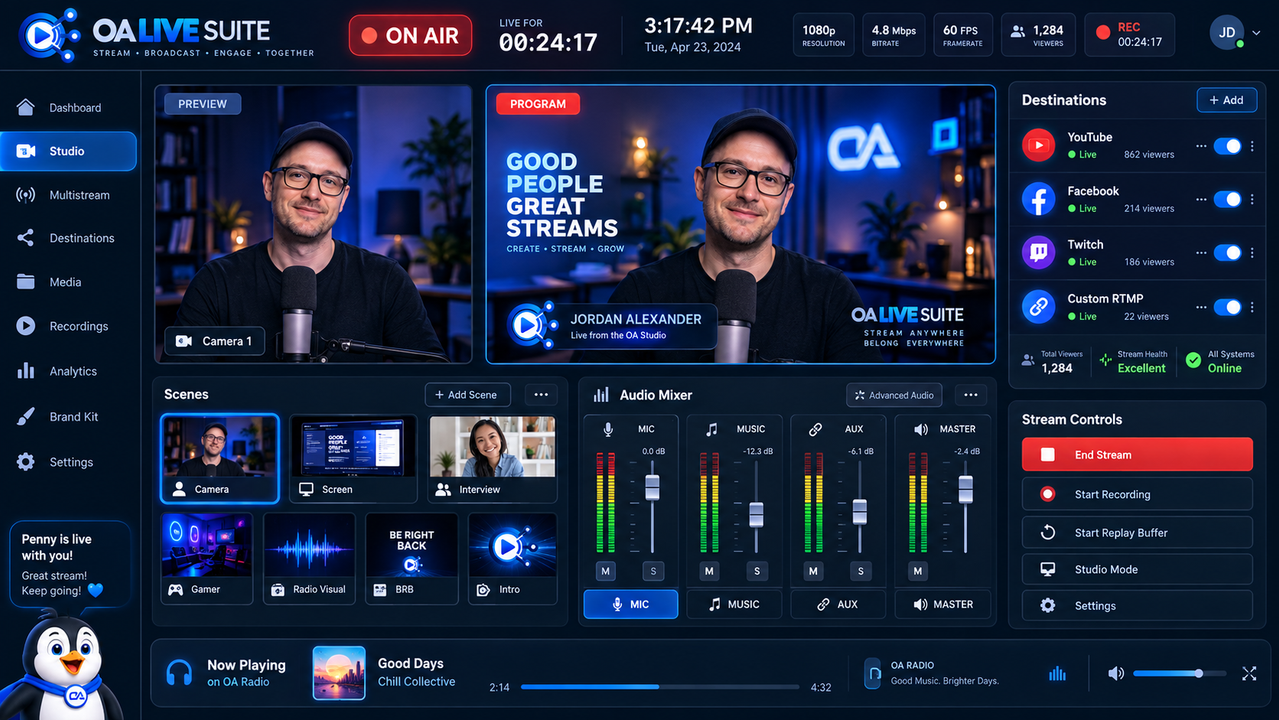Open Advanced Audio settings
Viewport: 1279px width, 720px height.
coord(894,395)
